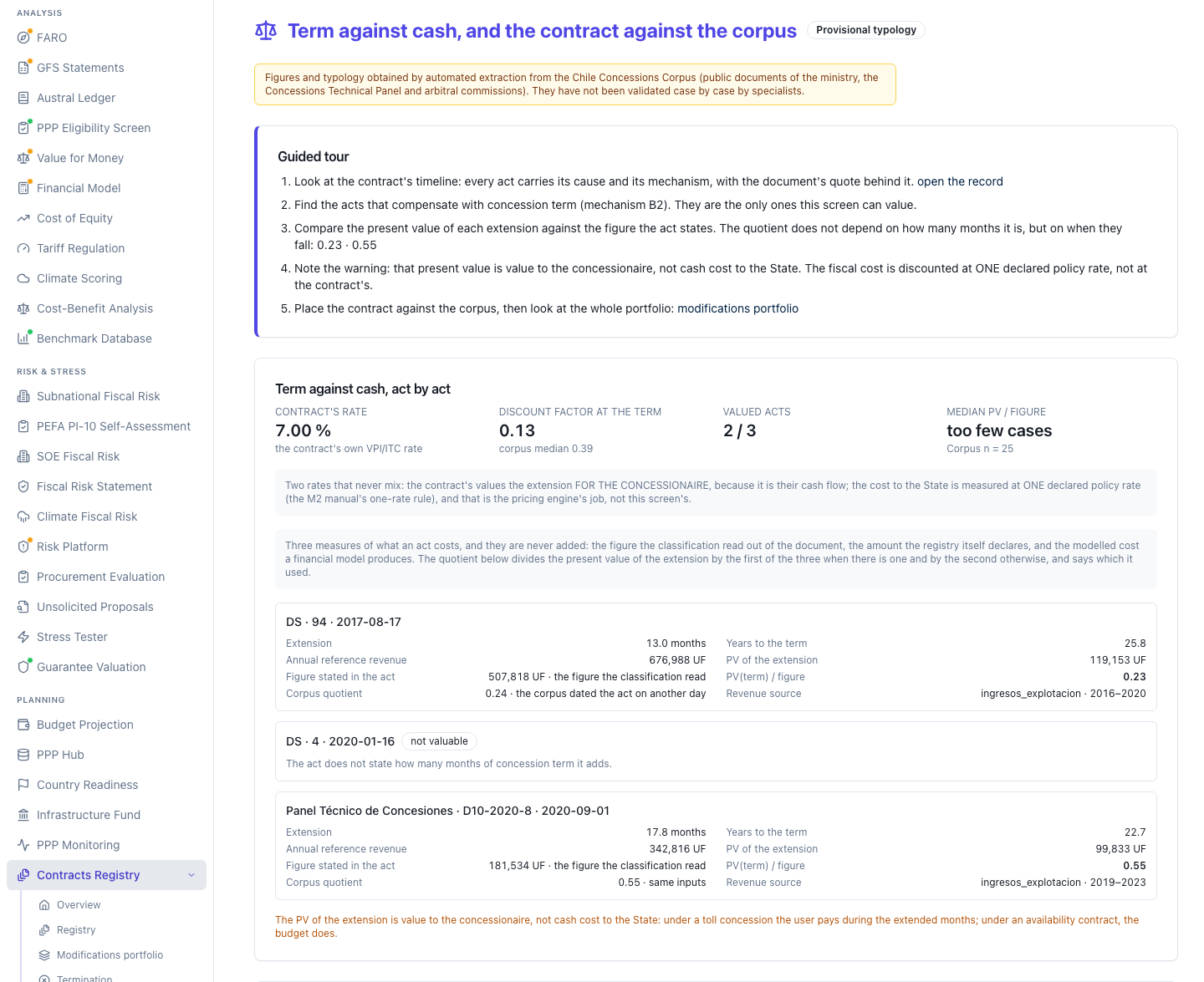This screenshot has width=1204, height=982.
Task: Go to Value for Money page
Action: point(80,158)
